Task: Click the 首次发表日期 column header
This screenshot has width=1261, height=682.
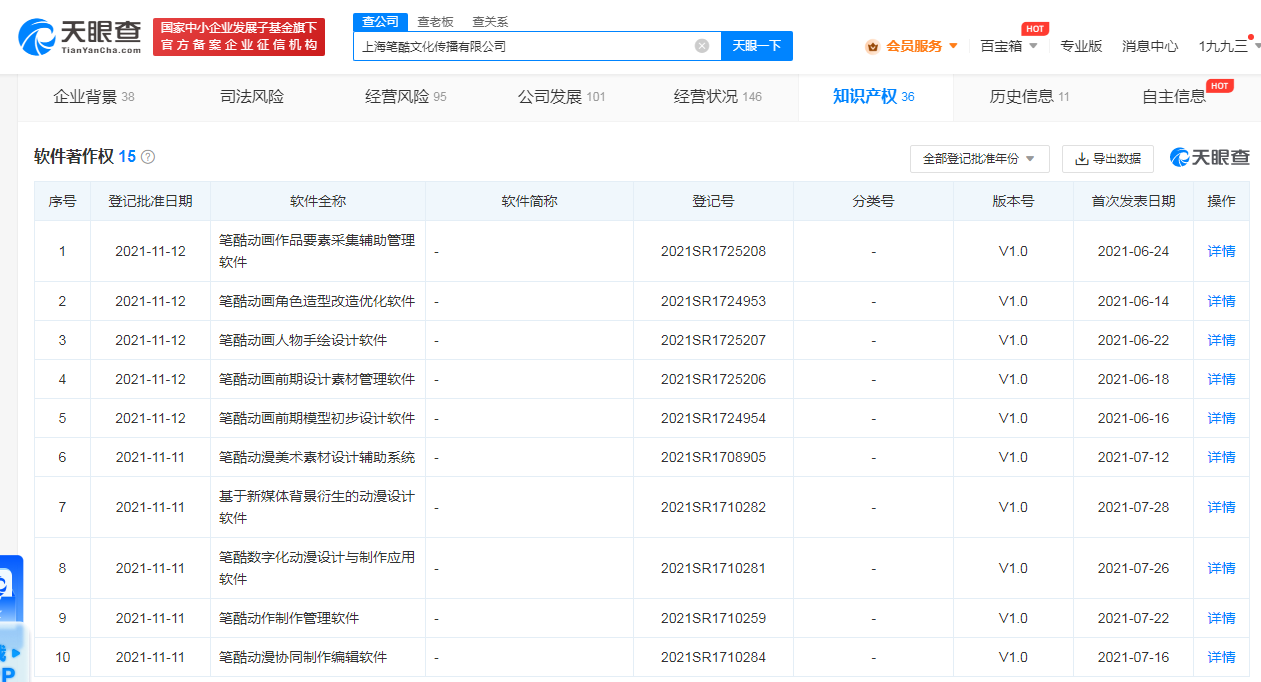Action: pos(1133,201)
